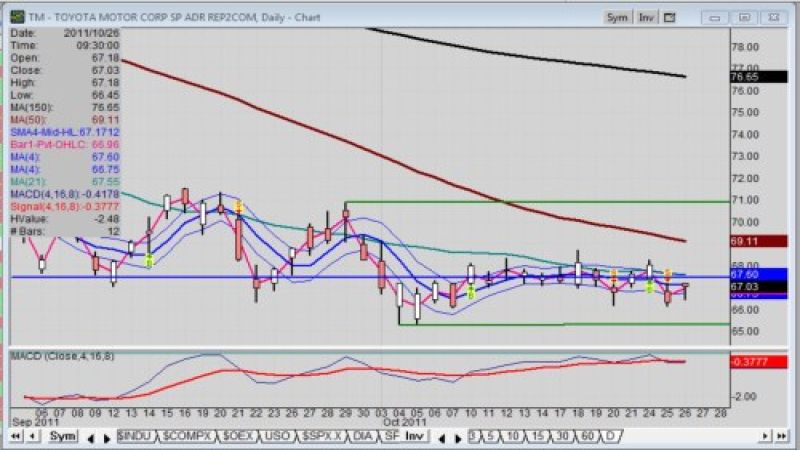Click the single left scroll arrow beside Sym
This screenshot has height=450, width=800.
(x=33, y=436)
